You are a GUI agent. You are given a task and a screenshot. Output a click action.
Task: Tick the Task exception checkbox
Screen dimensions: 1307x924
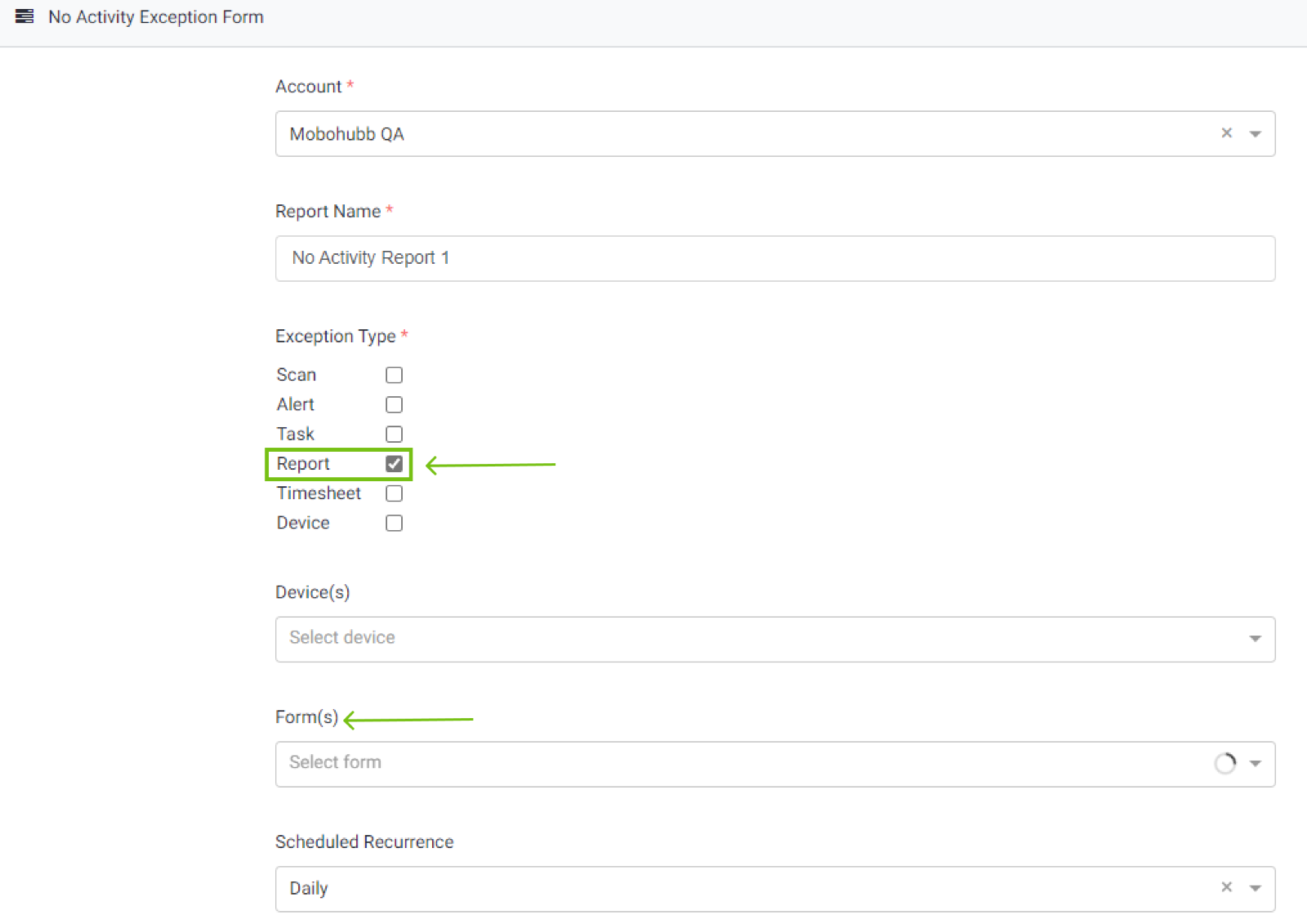394,434
